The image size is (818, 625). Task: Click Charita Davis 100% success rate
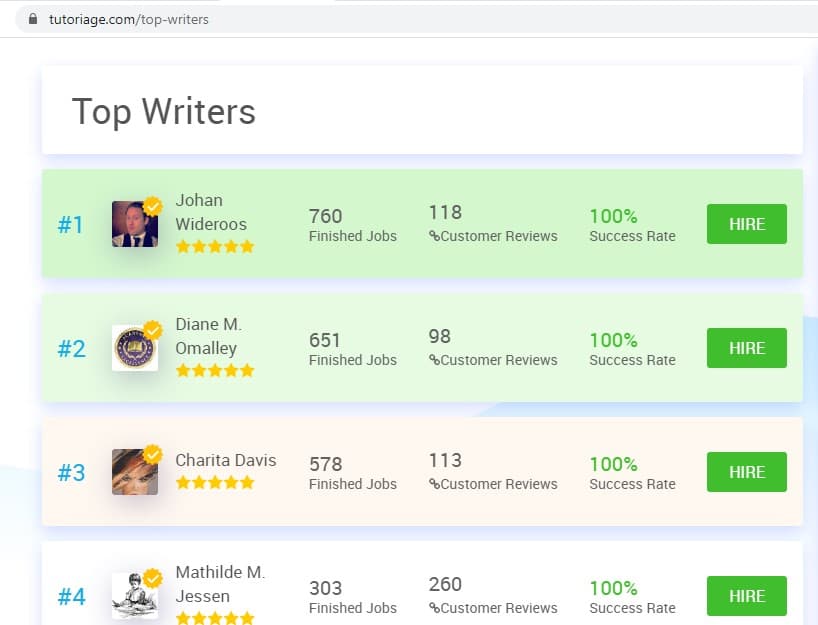[614, 464]
